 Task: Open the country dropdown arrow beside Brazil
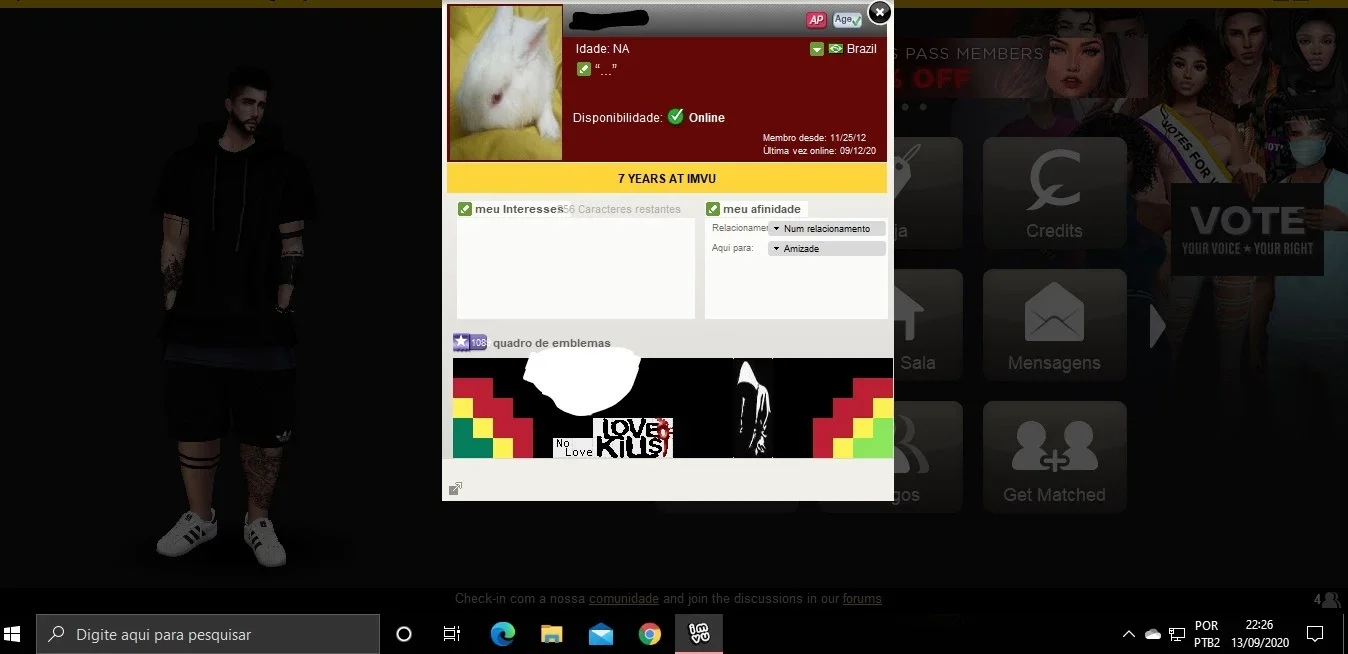(816, 49)
